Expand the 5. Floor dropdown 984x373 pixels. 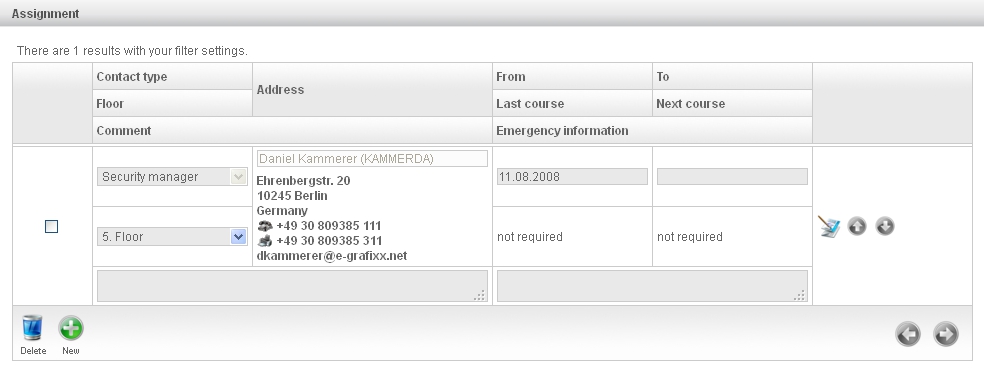coord(172,237)
